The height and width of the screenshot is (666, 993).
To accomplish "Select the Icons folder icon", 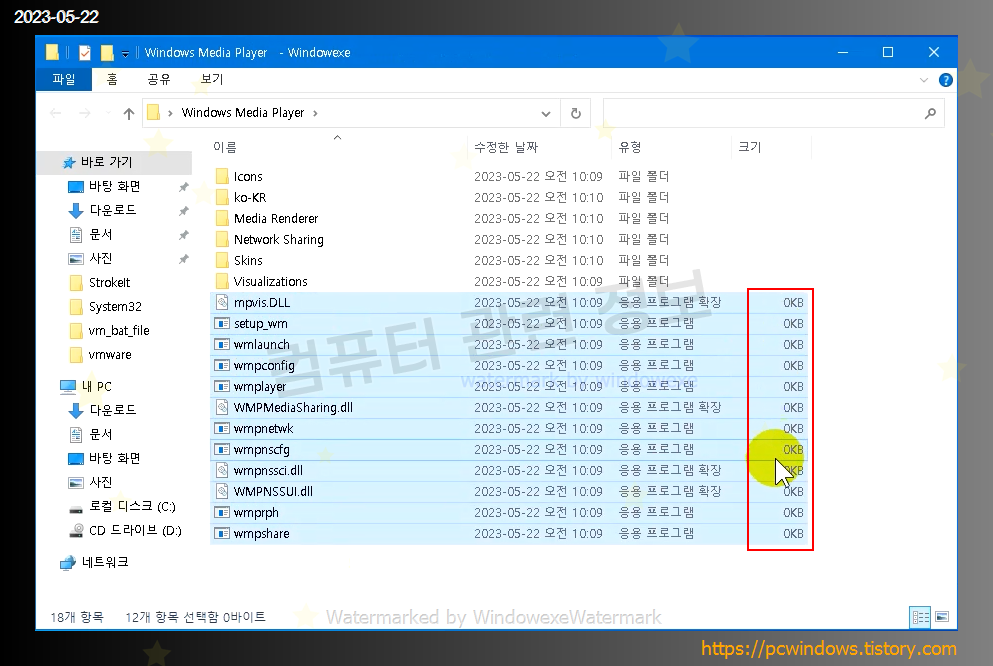I will 222,176.
